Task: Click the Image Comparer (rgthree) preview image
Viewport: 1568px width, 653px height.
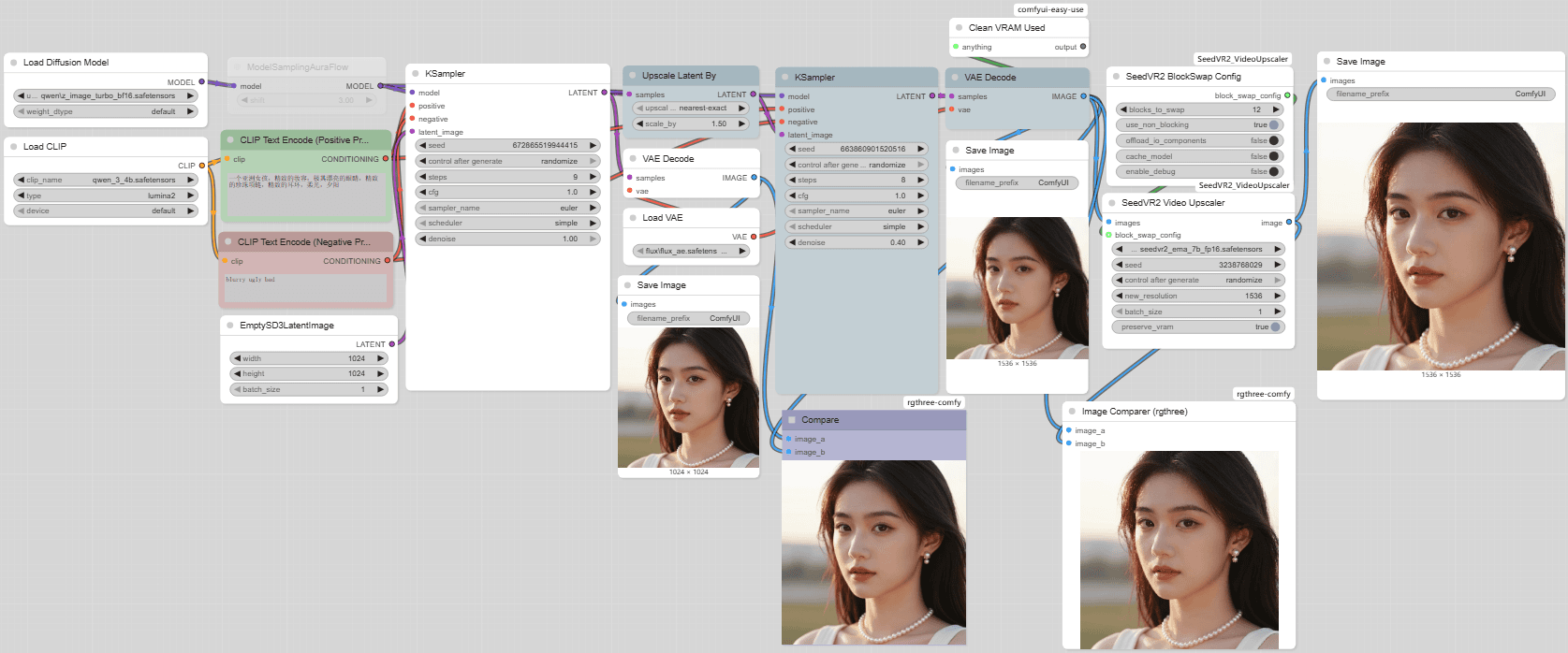Action: [x=1179, y=549]
